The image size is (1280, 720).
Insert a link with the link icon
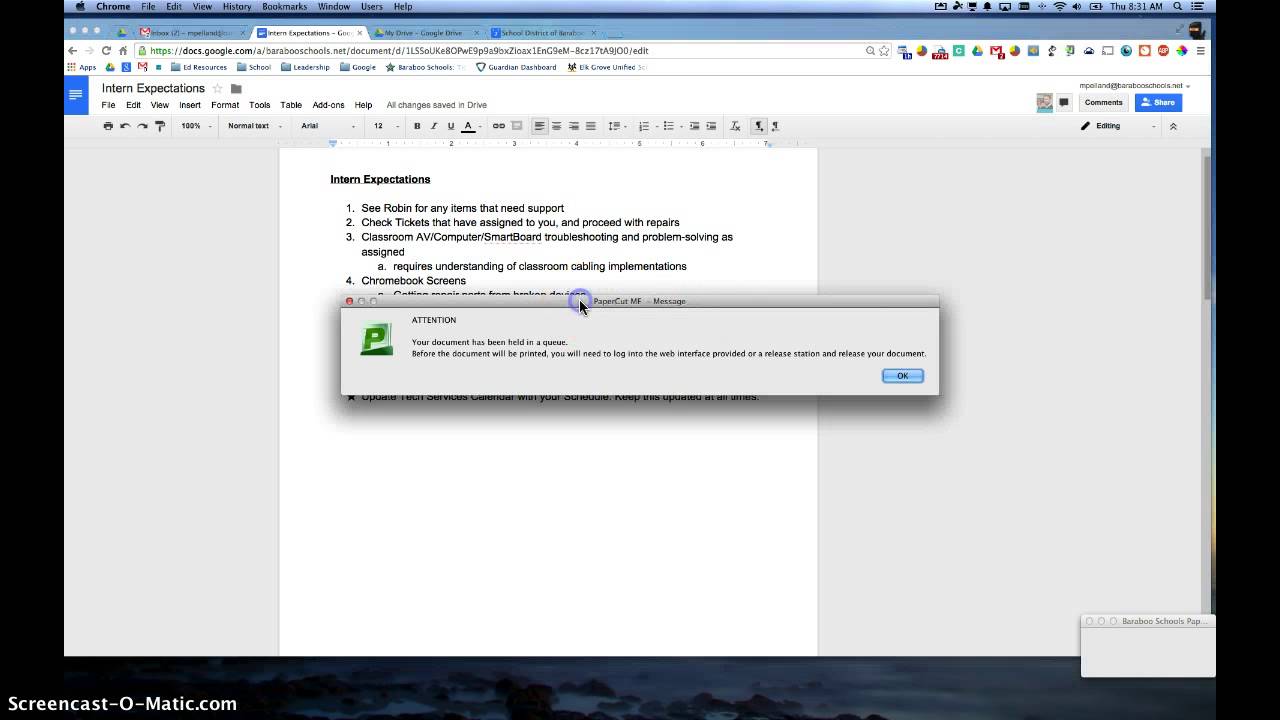click(498, 126)
